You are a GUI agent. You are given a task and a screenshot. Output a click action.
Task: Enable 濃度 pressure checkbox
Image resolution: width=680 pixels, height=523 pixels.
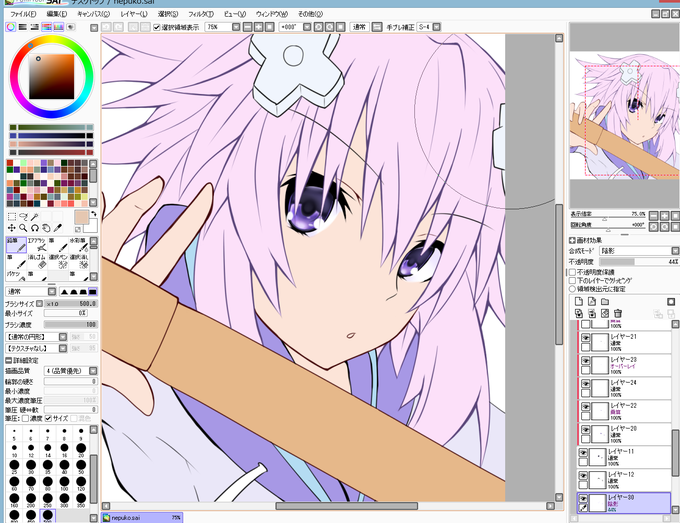click(25, 418)
